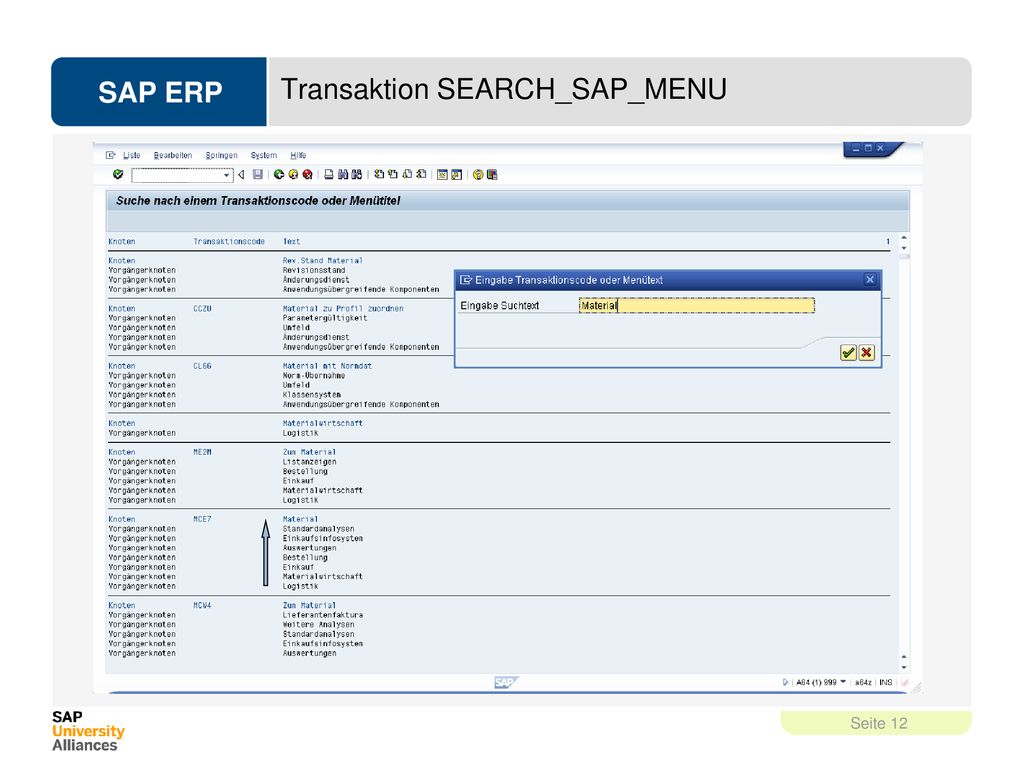
Task: Select transaction code CC2U
Action: [x=202, y=309]
